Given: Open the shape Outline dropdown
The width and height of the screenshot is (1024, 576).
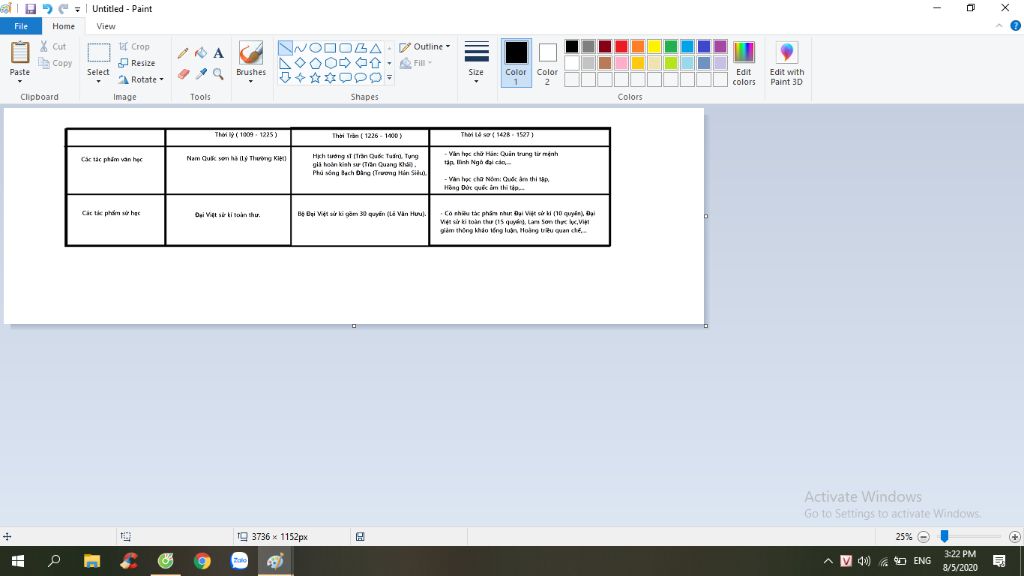Looking at the screenshot, I should pyautogui.click(x=424, y=46).
